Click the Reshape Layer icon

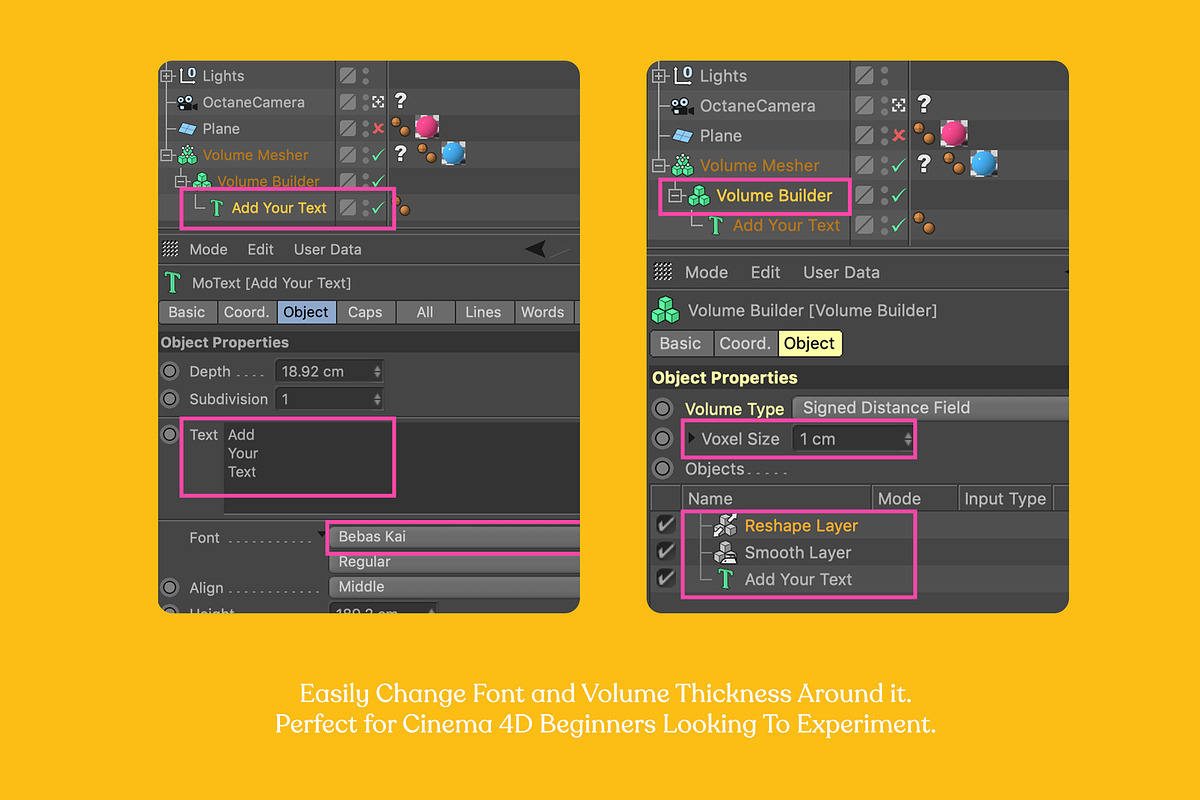tap(726, 526)
